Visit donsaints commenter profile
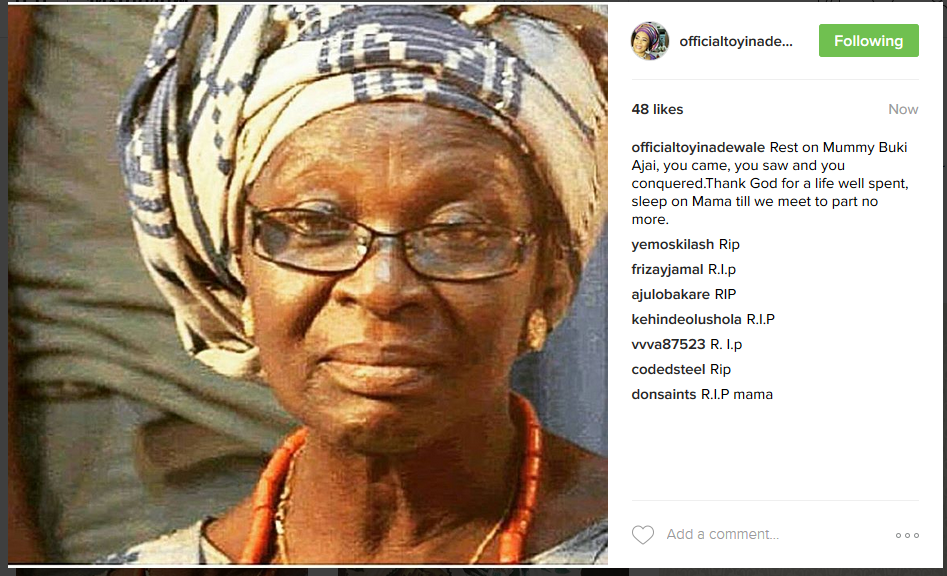Screen dimensions: 947x576 [664, 394]
